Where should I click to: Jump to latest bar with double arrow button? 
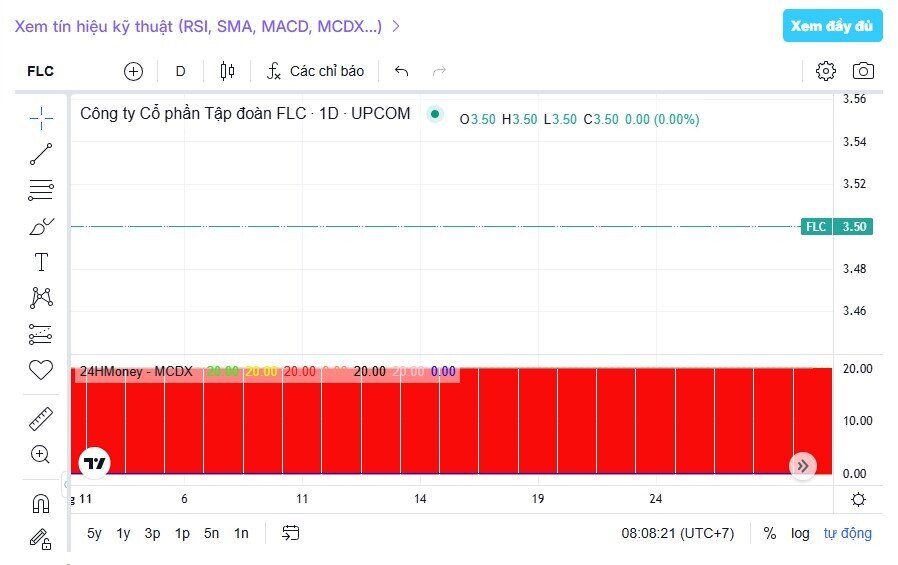click(803, 466)
